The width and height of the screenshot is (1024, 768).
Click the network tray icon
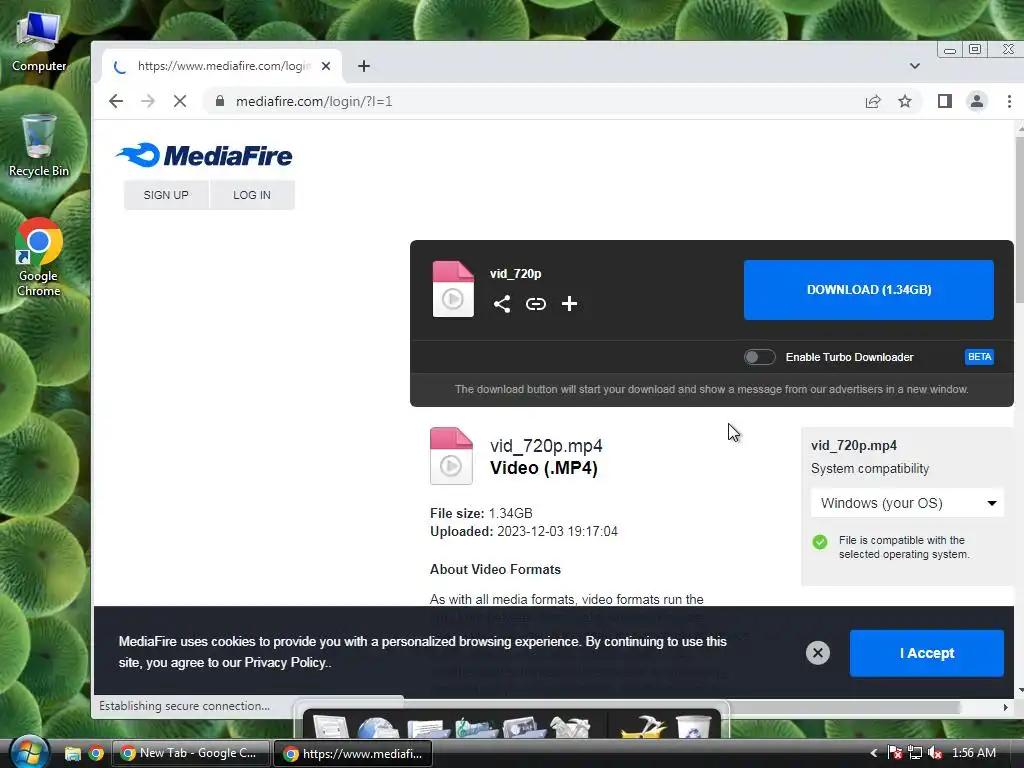pyautogui.click(x=915, y=753)
